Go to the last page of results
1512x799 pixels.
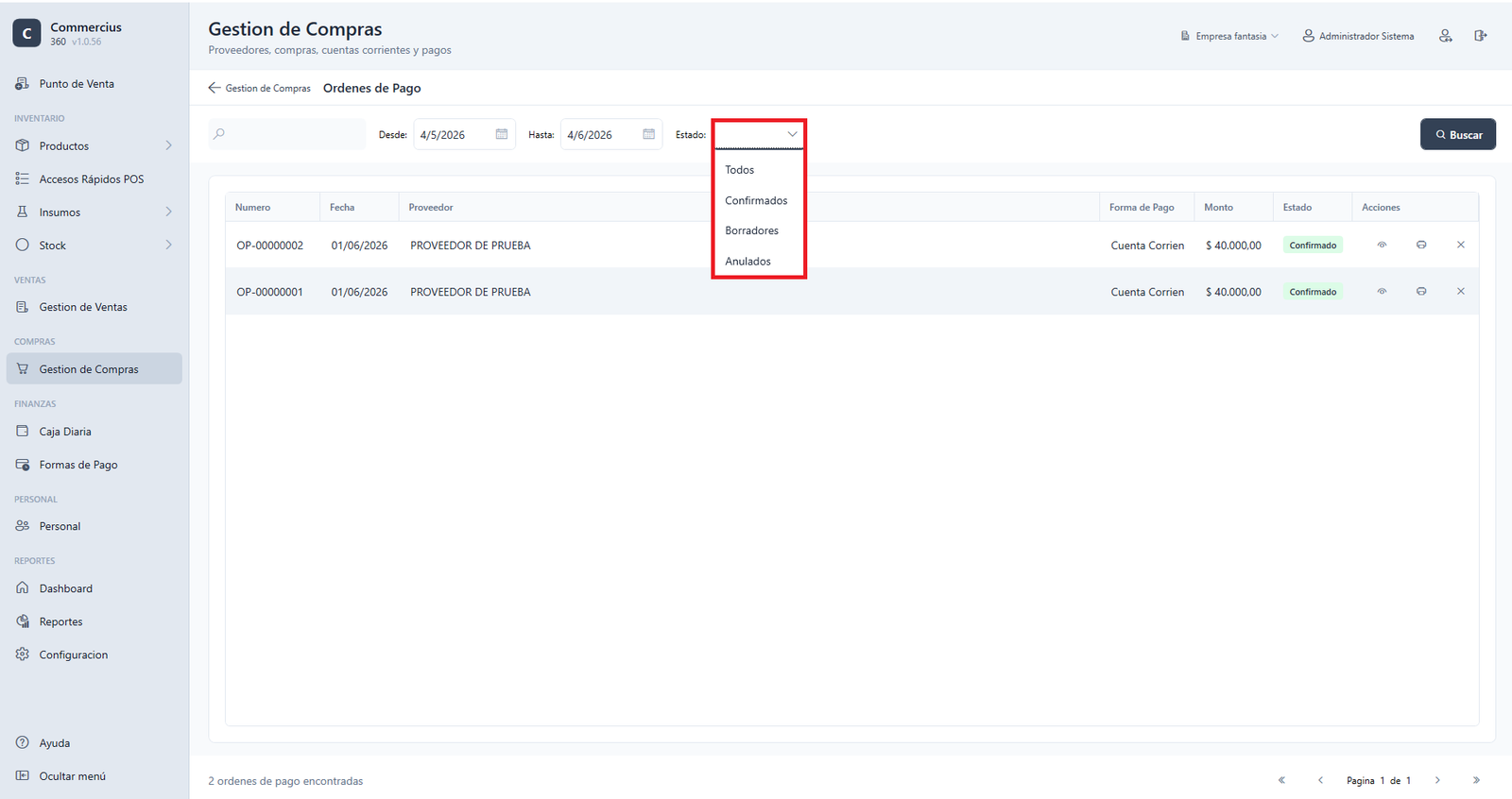(x=1476, y=780)
